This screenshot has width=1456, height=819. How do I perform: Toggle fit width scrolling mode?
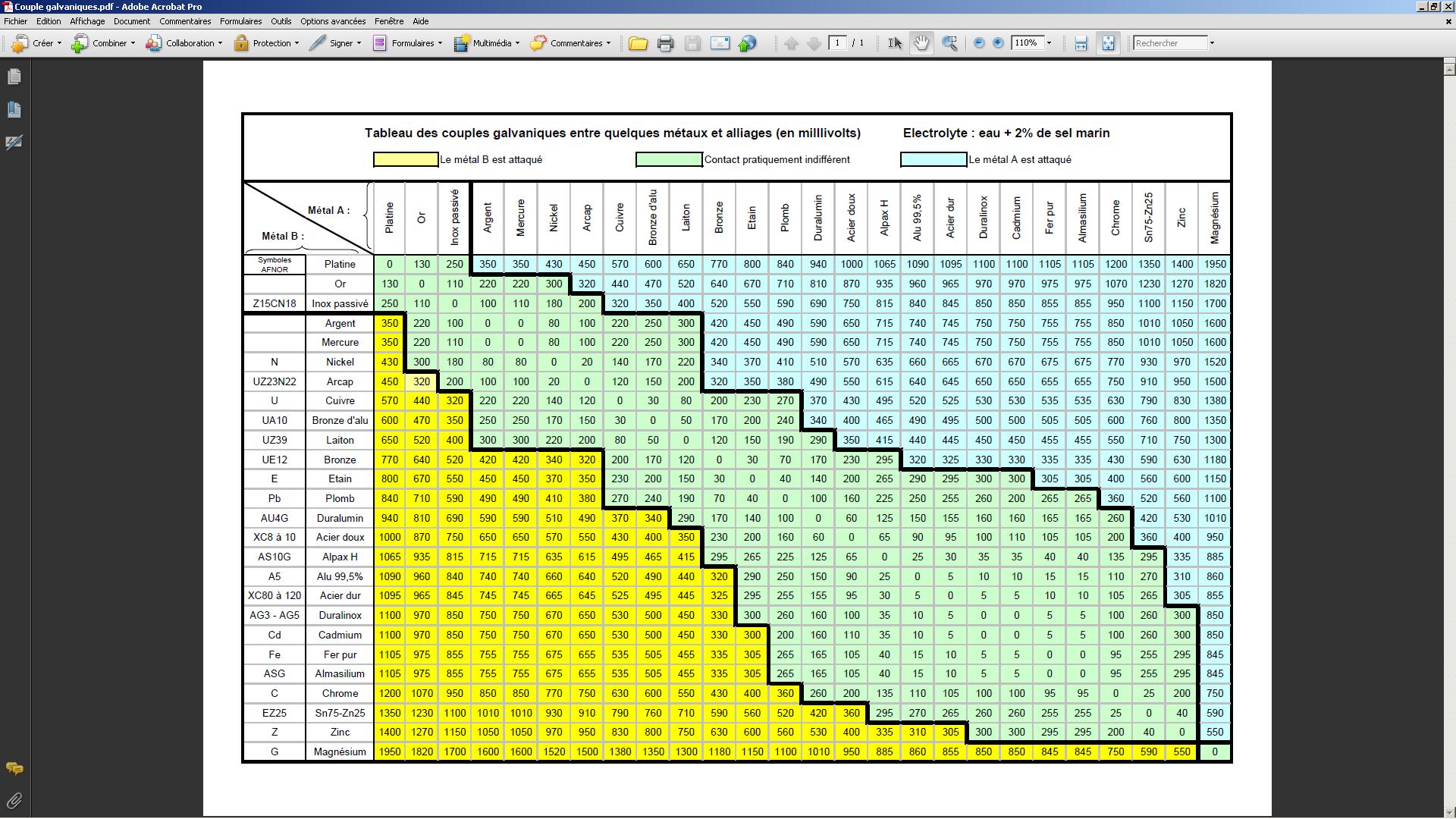1081,43
